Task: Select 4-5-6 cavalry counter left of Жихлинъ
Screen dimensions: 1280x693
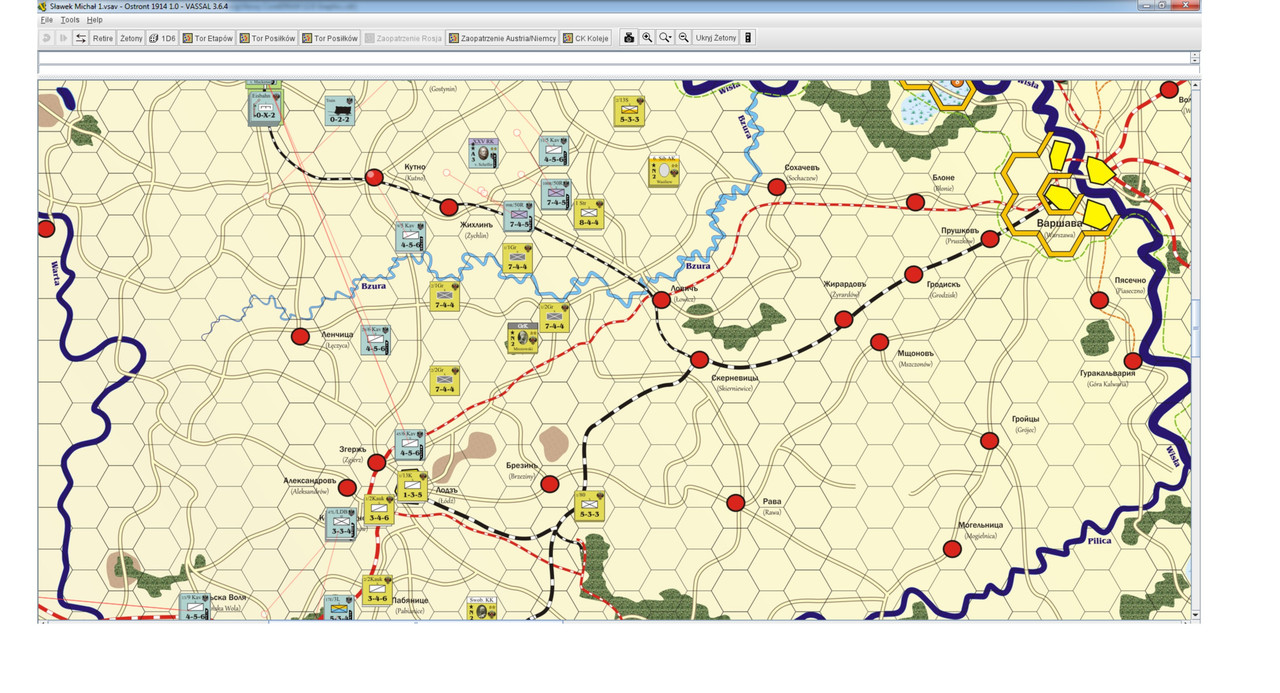Action: click(x=411, y=237)
